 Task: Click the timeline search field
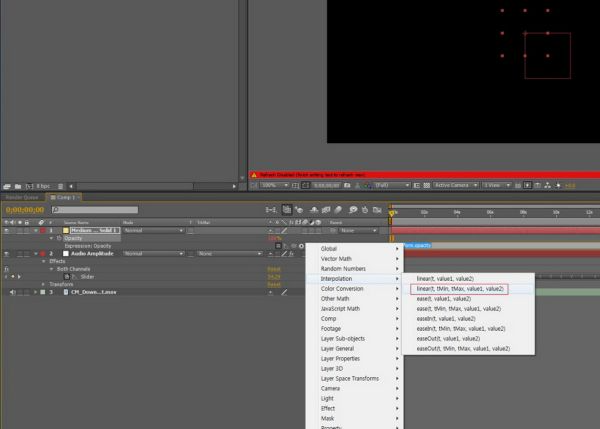pos(95,209)
